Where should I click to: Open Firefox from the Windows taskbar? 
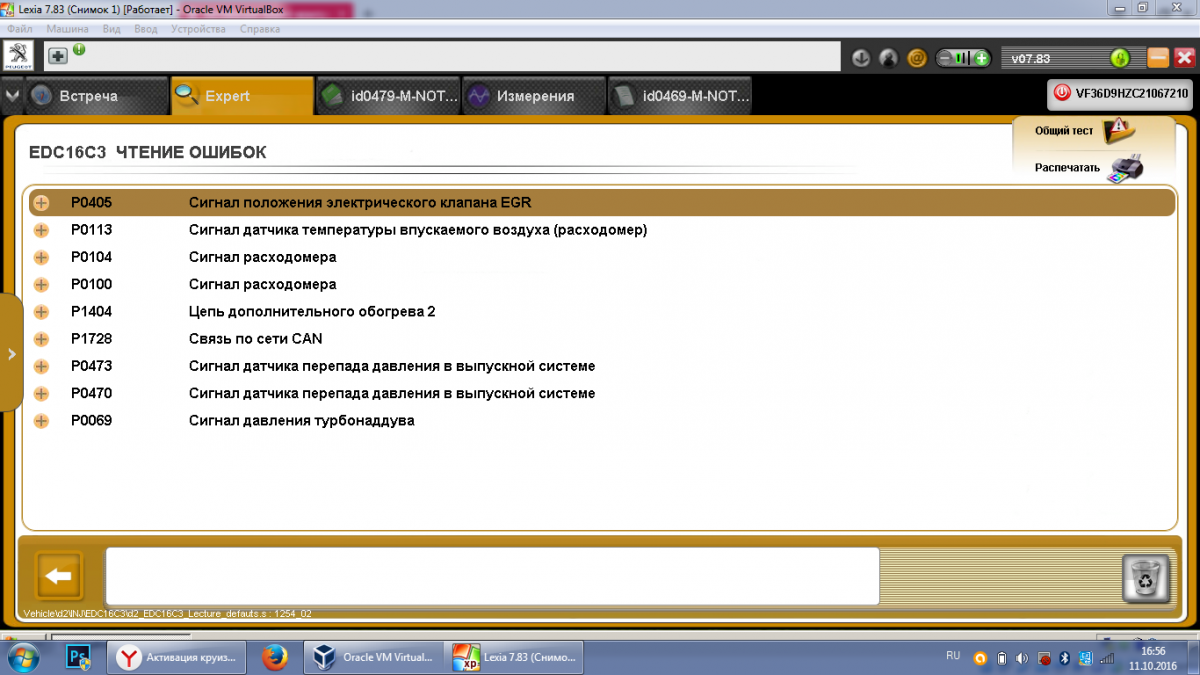pos(274,657)
